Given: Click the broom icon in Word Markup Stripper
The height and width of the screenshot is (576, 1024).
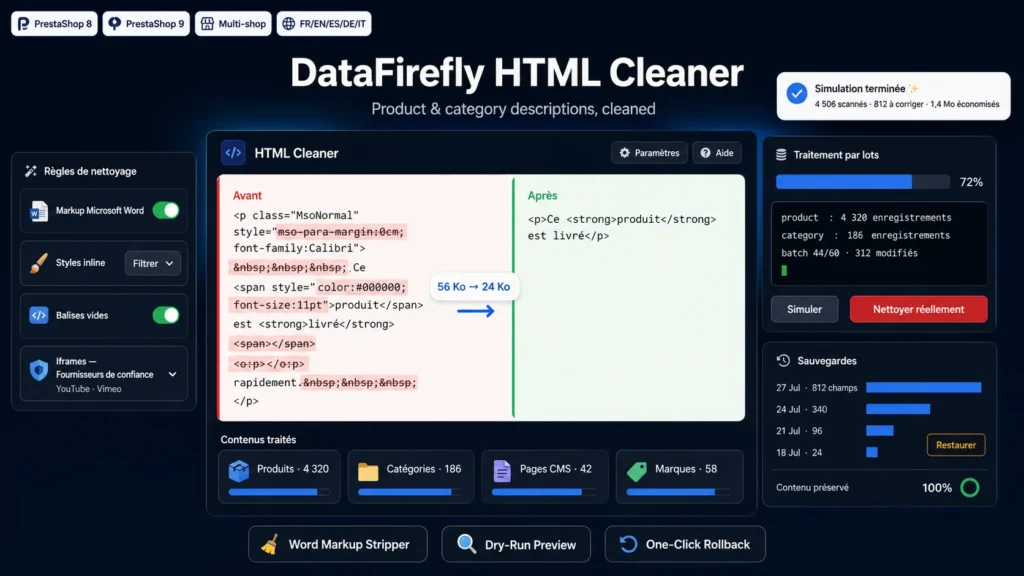Looking at the screenshot, I should click(x=270, y=545).
